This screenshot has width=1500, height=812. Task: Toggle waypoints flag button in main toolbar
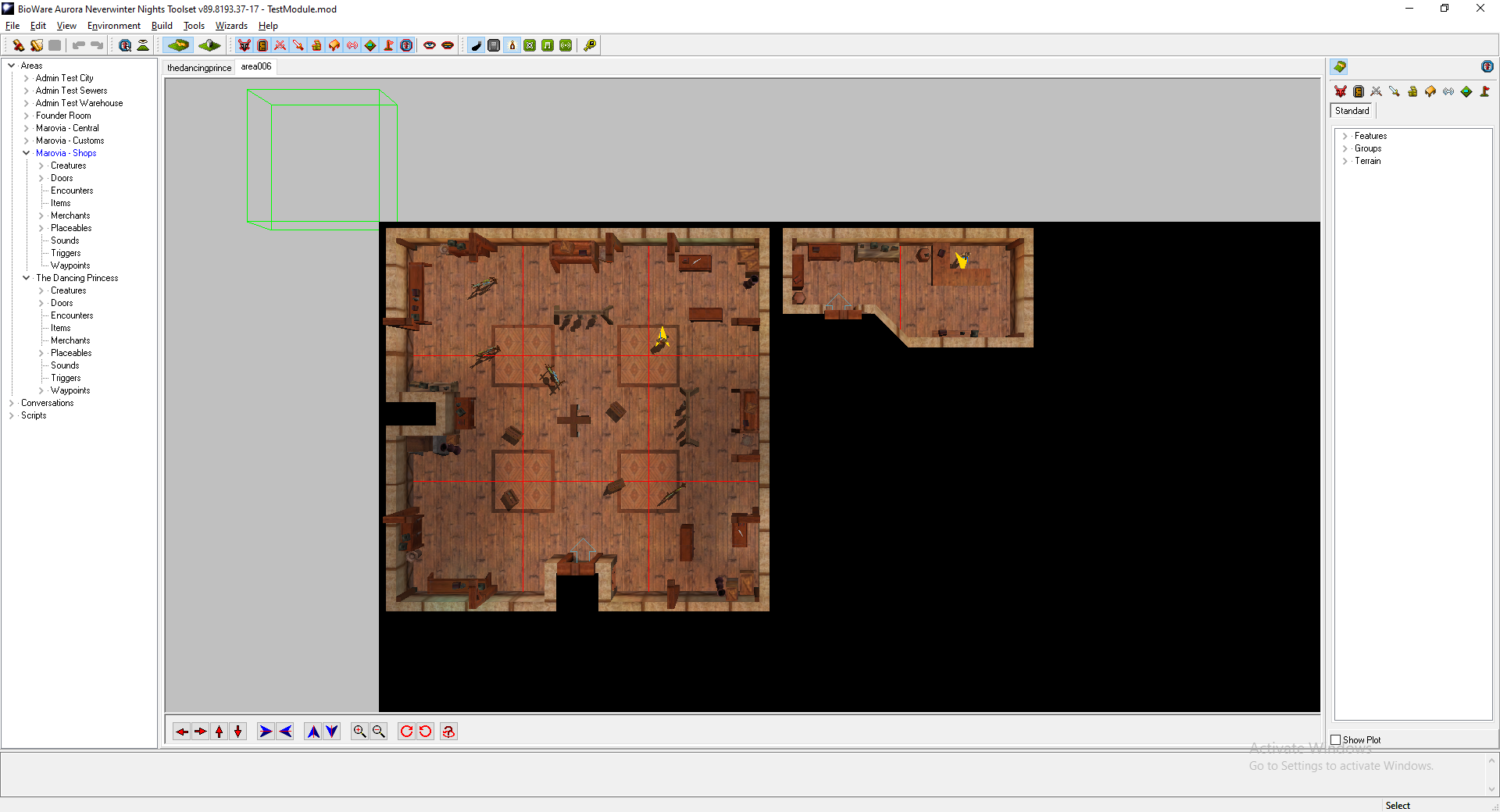click(x=388, y=45)
